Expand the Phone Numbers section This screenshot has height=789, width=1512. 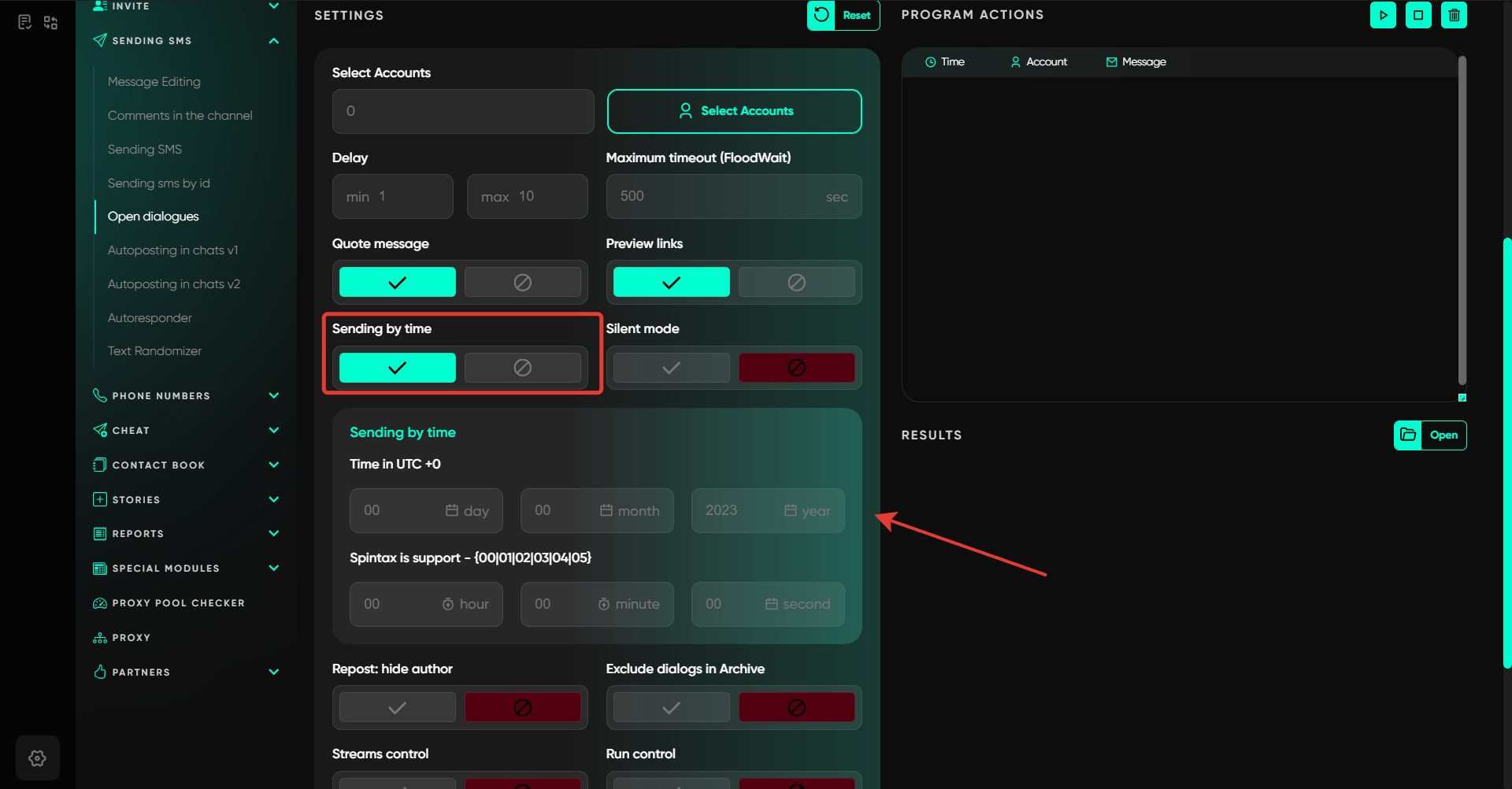click(x=273, y=395)
